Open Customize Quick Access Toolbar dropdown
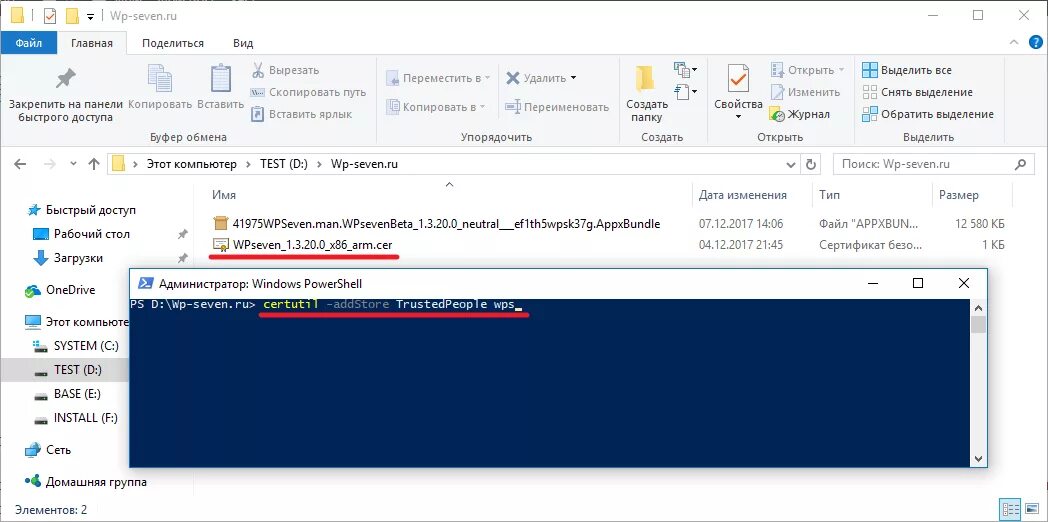This screenshot has height=522, width=1048. coord(90,16)
